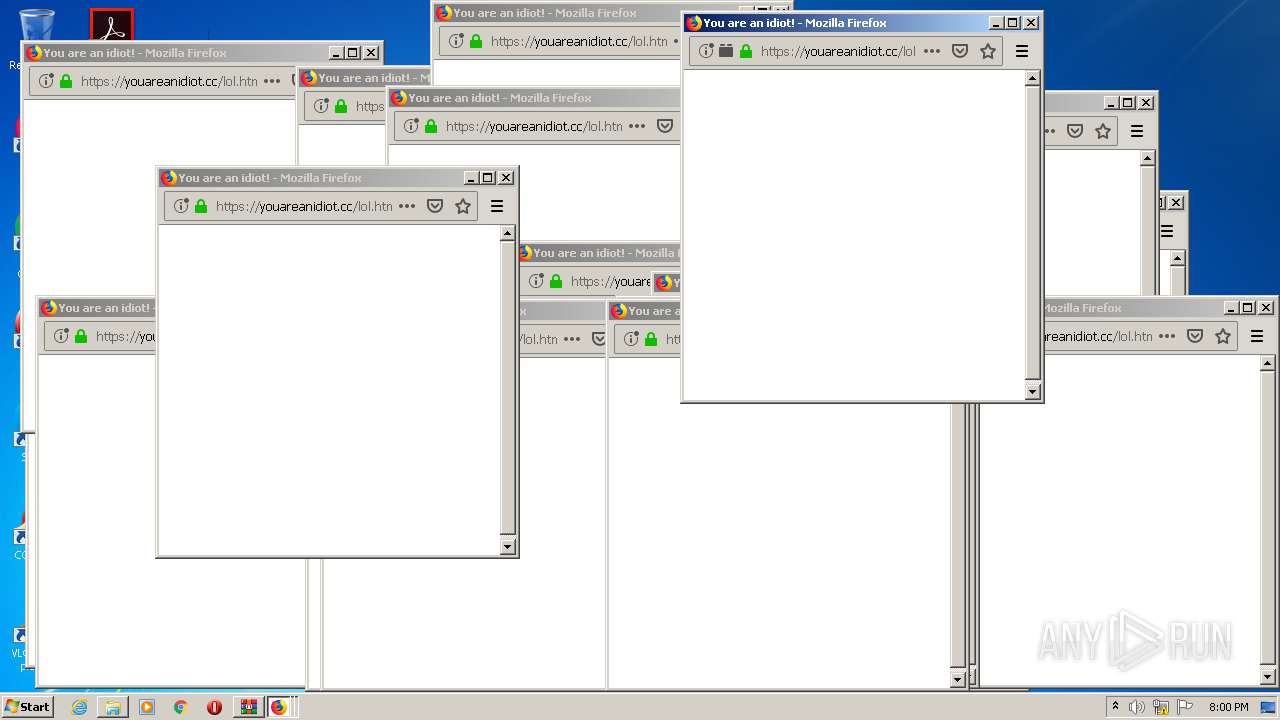Screen dimensions: 1280x720
Task: Open Windows Explorer from taskbar
Action: point(113,707)
